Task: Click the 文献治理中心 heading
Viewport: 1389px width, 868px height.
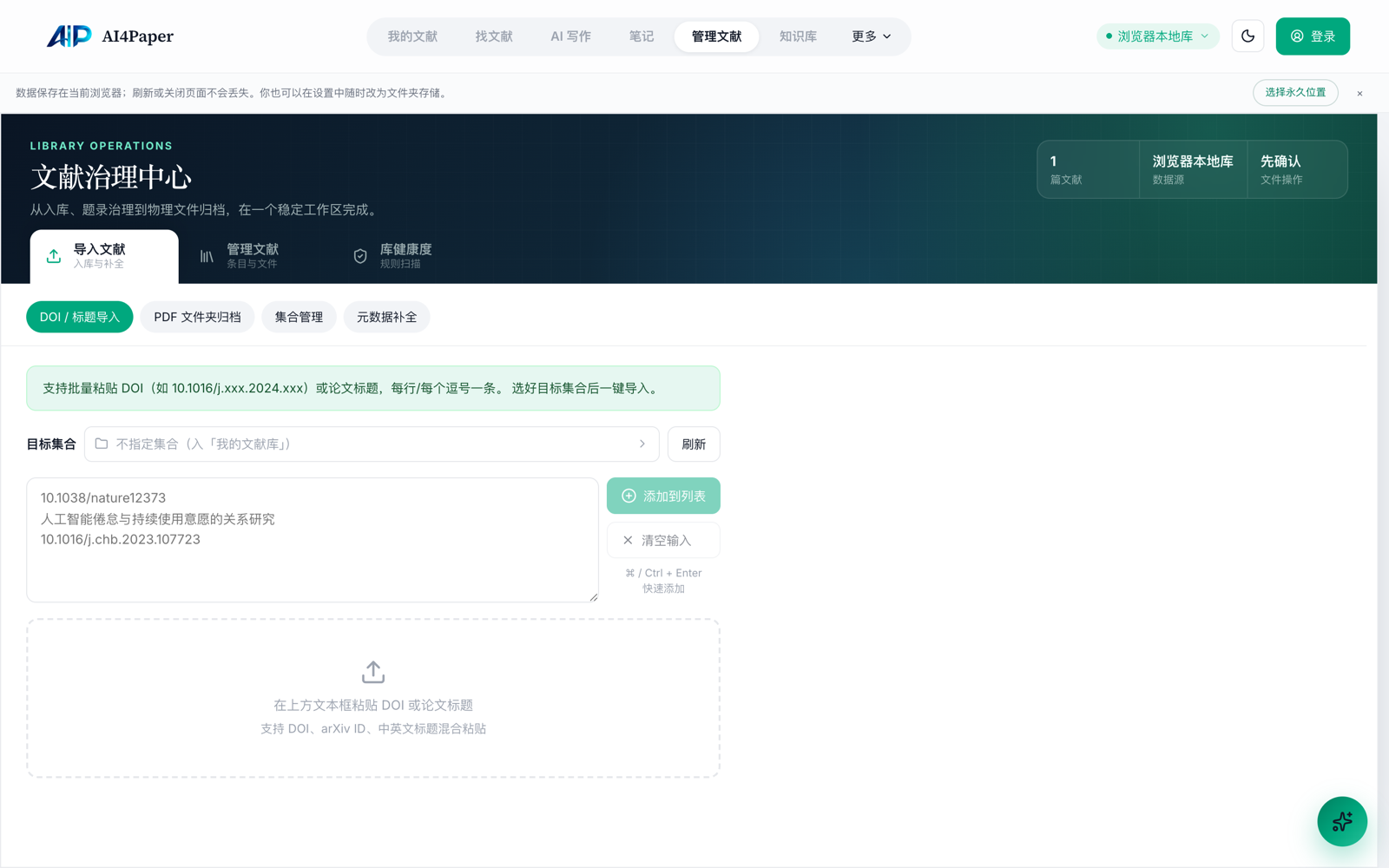Action: pos(111,177)
